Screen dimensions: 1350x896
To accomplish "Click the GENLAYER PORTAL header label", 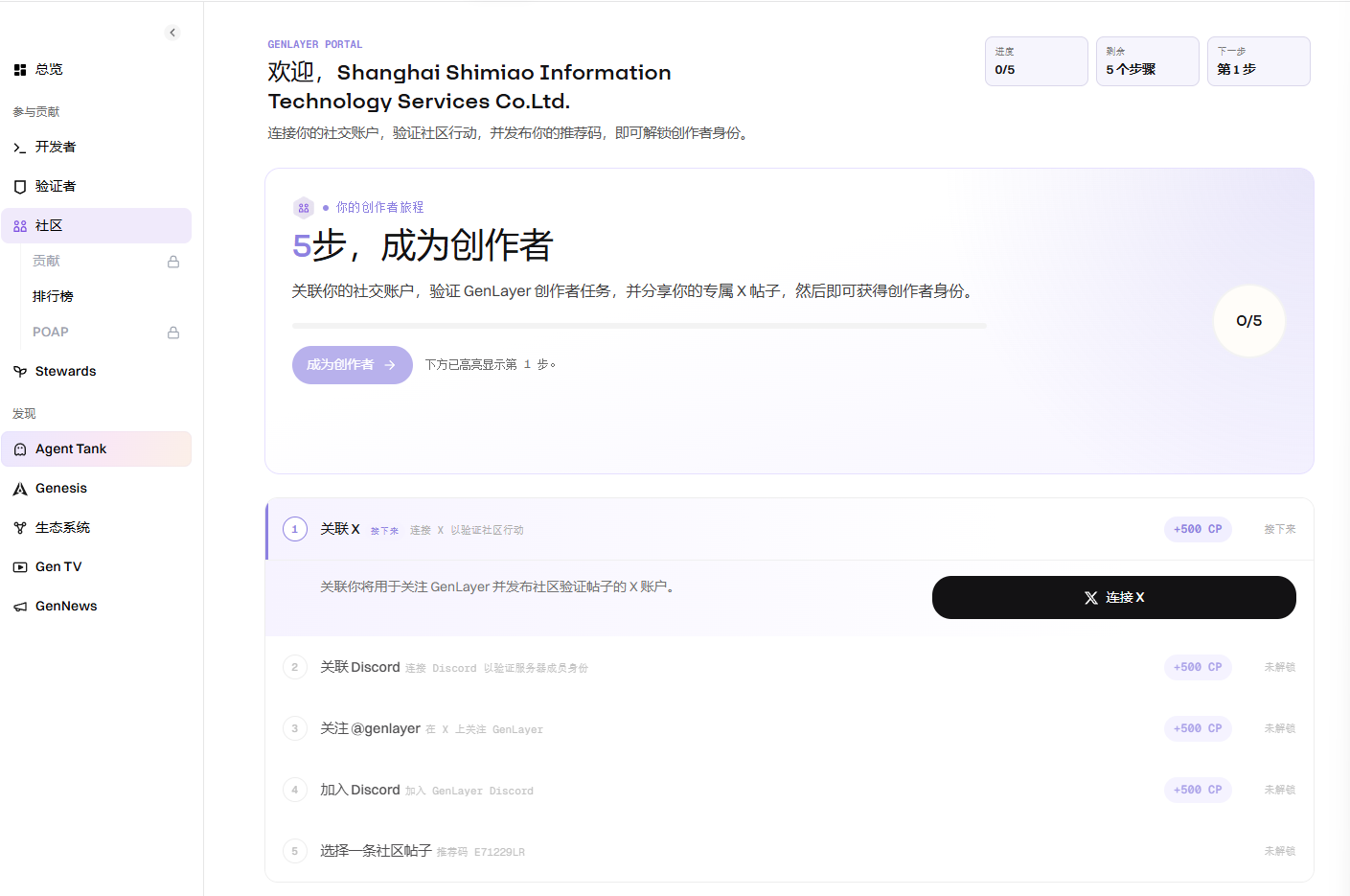I will point(315,44).
